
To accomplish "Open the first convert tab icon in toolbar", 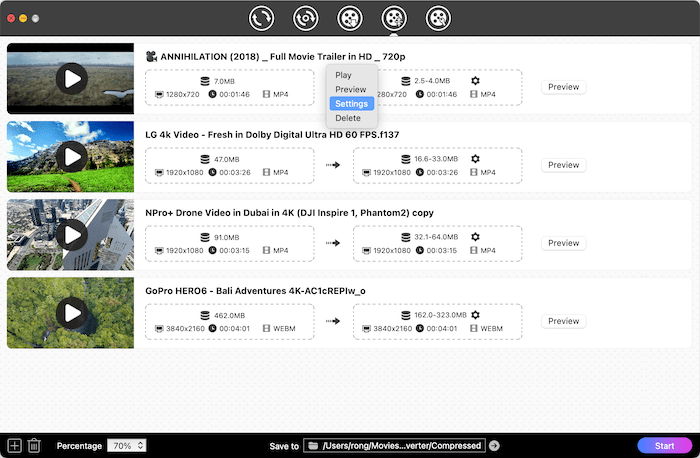I will tap(263, 18).
